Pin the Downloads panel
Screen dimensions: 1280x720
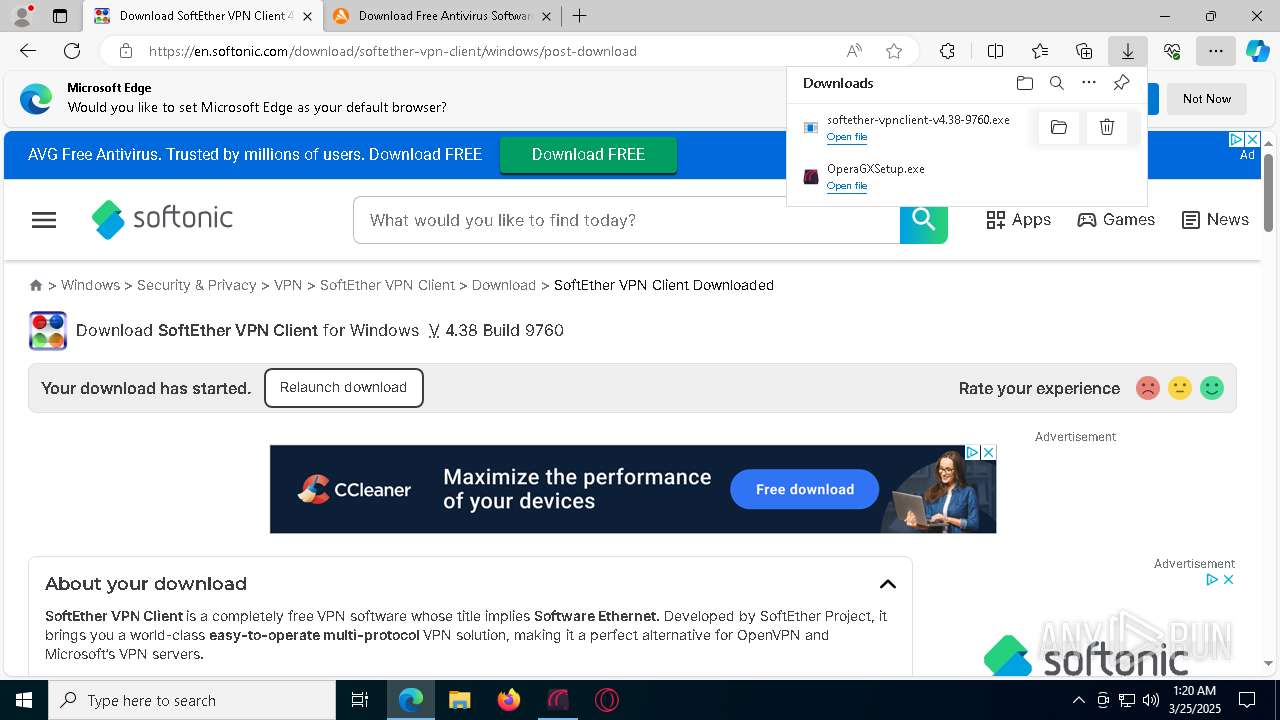1121,83
